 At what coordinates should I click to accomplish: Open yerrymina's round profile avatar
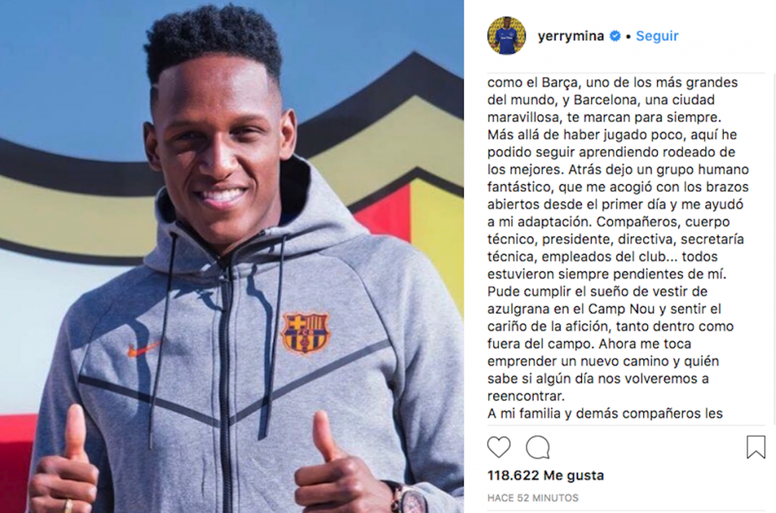pos(506,36)
